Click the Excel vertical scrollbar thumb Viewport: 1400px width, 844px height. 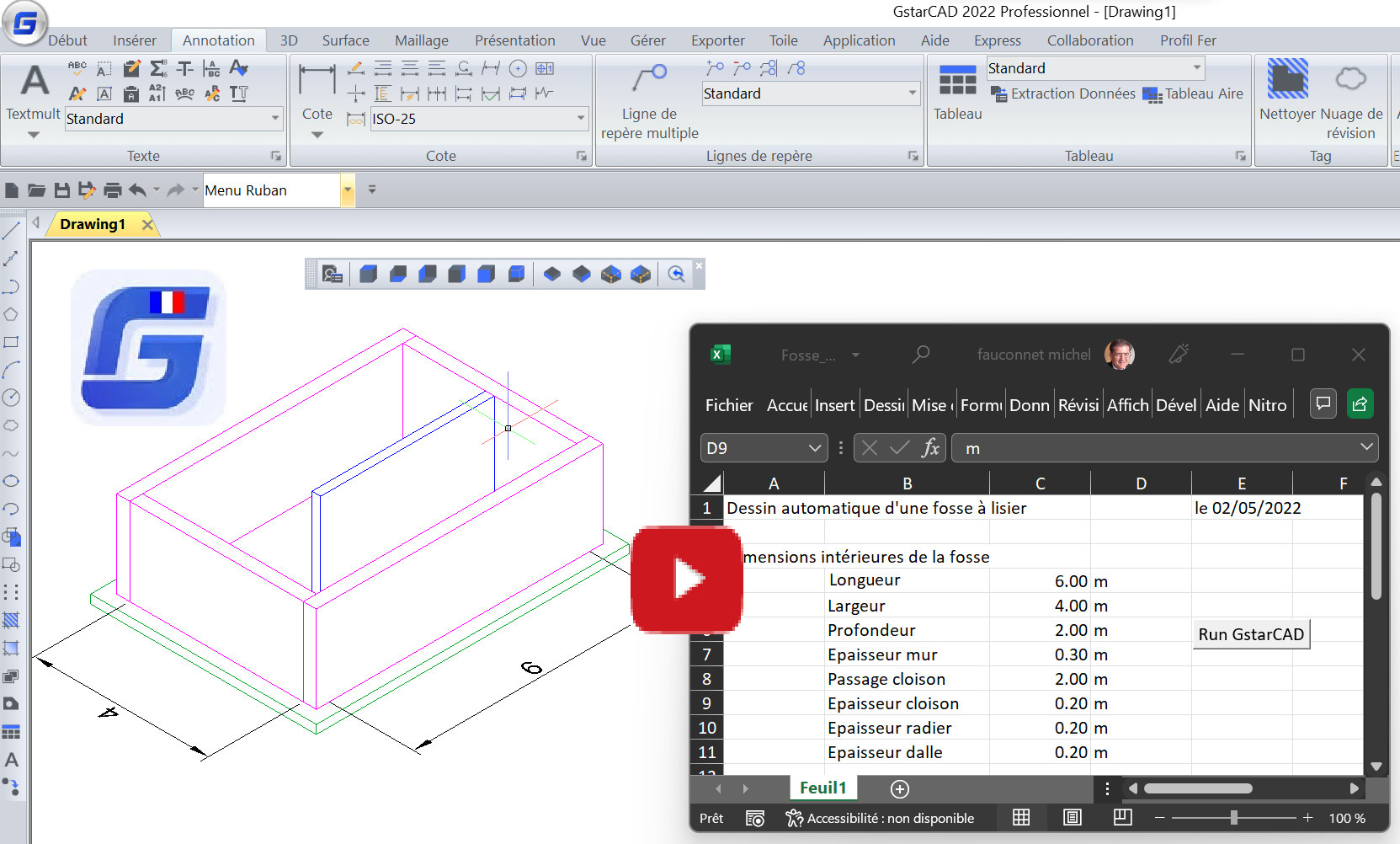tap(1376, 546)
